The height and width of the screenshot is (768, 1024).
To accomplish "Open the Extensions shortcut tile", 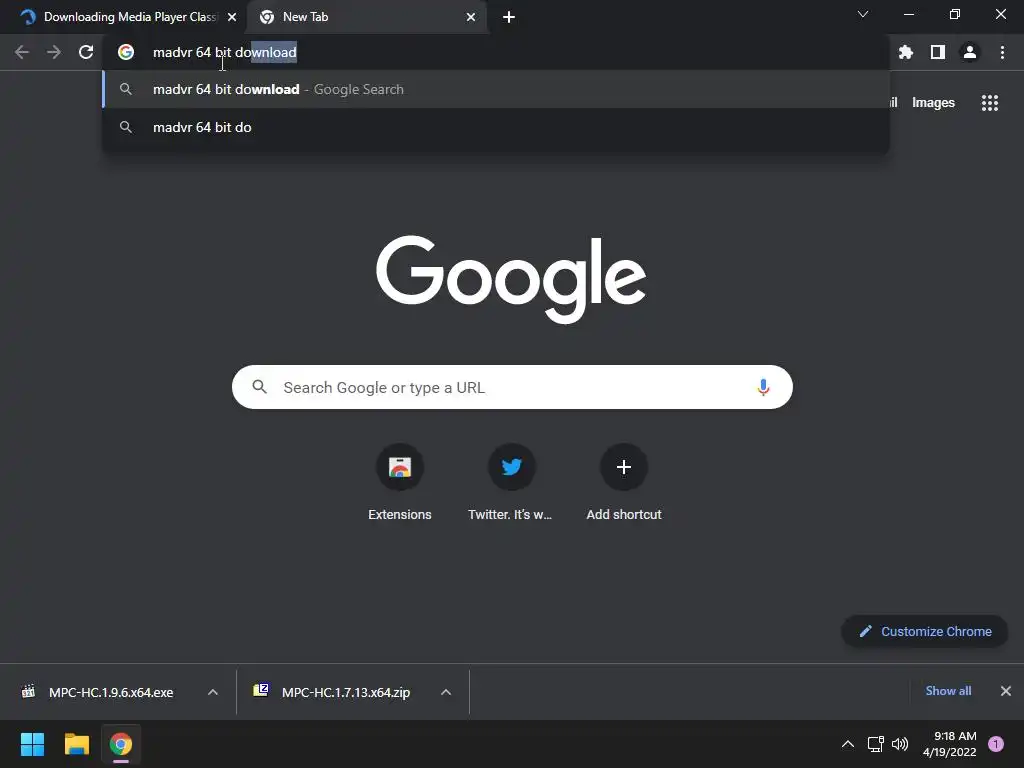I will 400,483.
